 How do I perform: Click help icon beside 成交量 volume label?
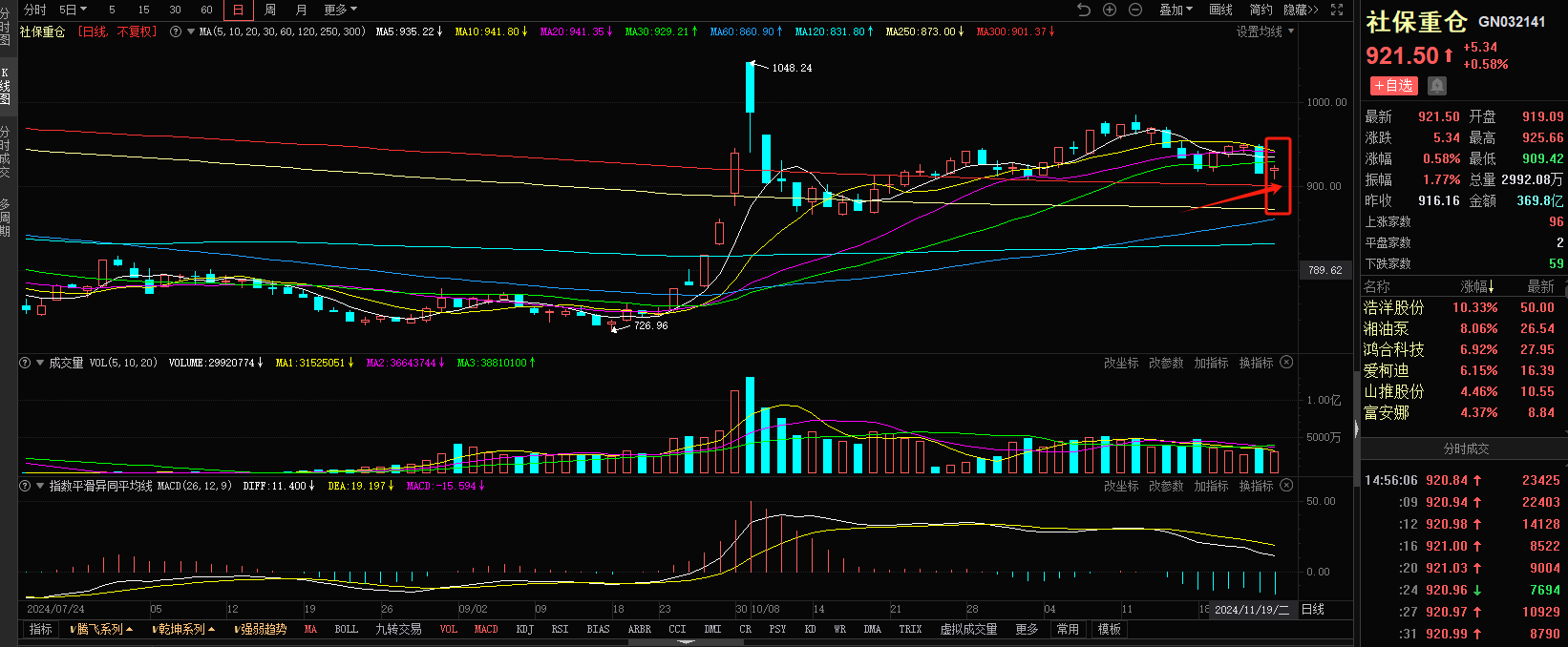click(x=26, y=363)
